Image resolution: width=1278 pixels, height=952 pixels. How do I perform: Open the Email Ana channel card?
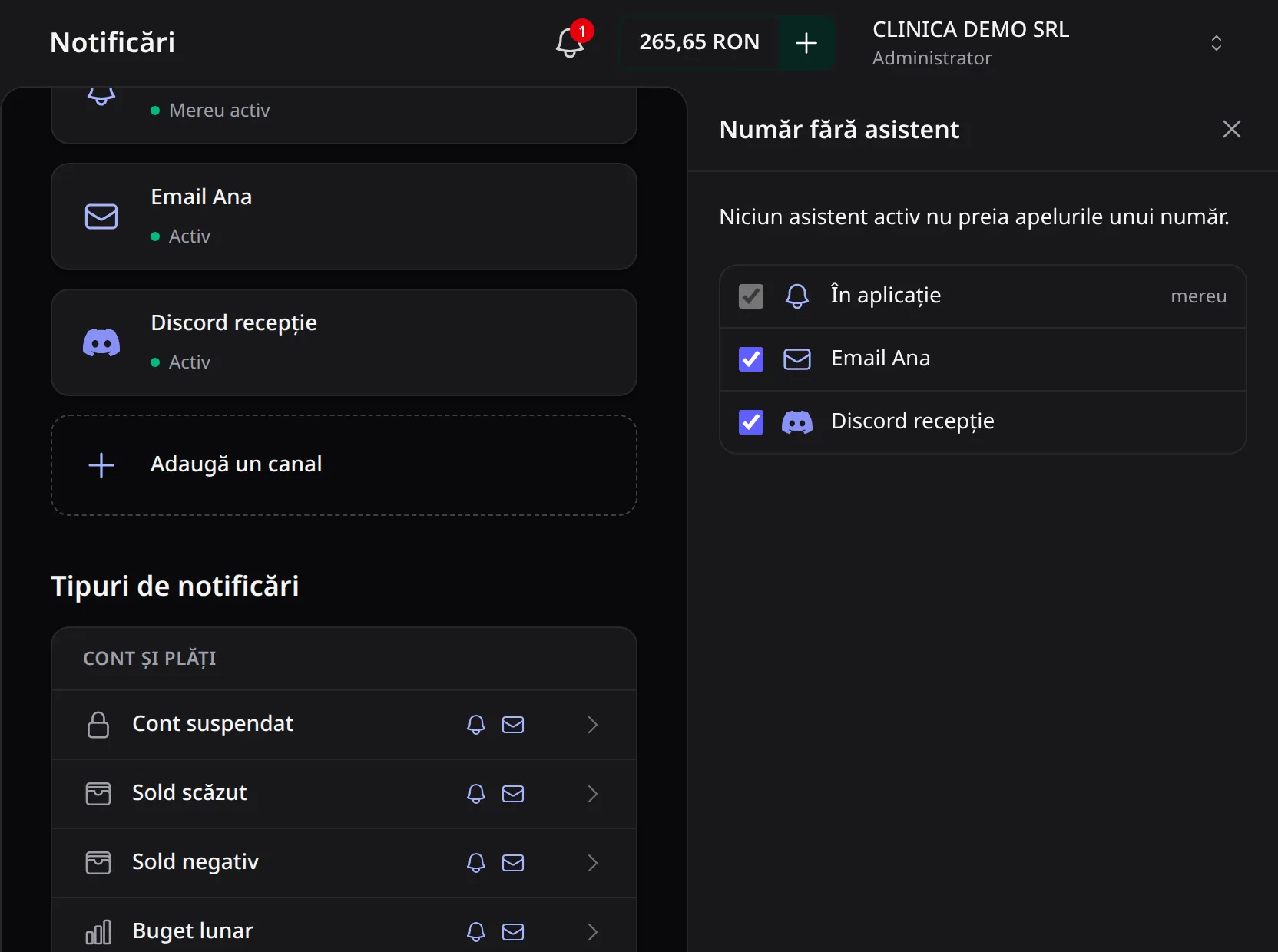[344, 217]
